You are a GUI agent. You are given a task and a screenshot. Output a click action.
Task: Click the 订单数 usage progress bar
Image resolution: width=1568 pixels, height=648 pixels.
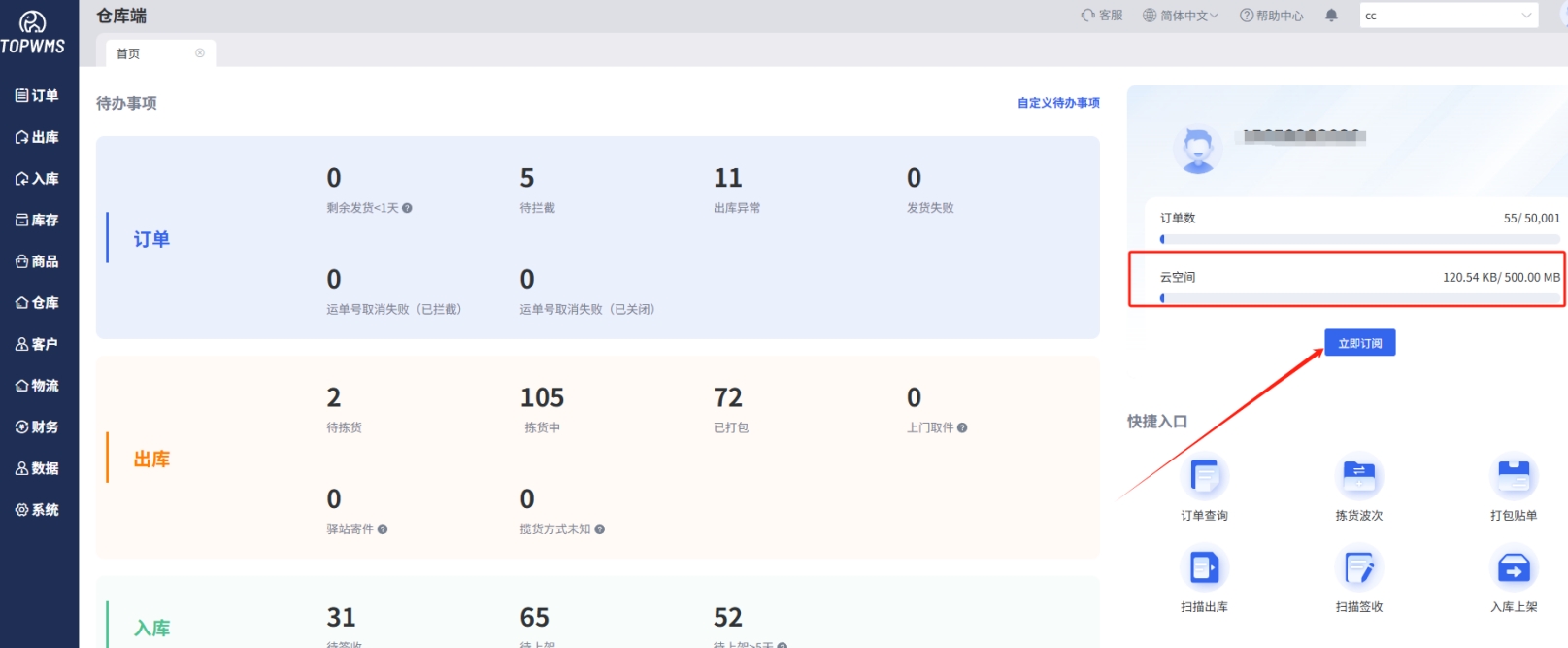point(1359,239)
